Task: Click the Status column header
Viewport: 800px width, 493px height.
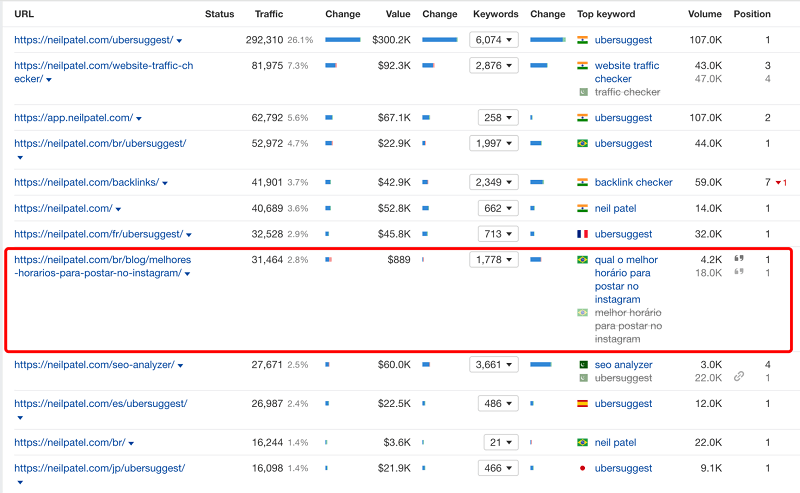Action: pyautogui.click(x=219, y=14)
